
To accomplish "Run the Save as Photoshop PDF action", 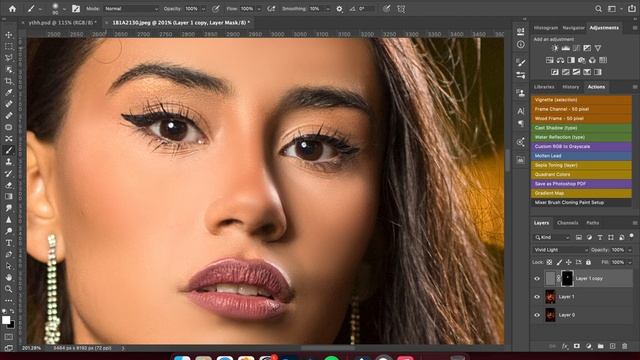I will tap(581, 184).
